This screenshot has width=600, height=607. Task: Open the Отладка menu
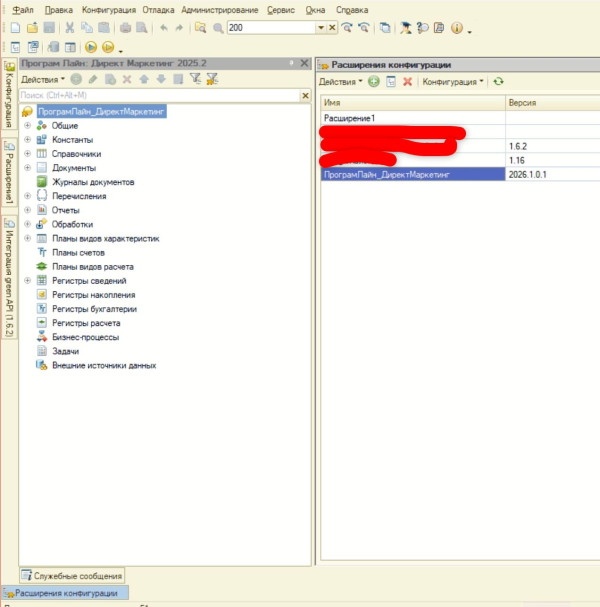[x=158, y=9]
